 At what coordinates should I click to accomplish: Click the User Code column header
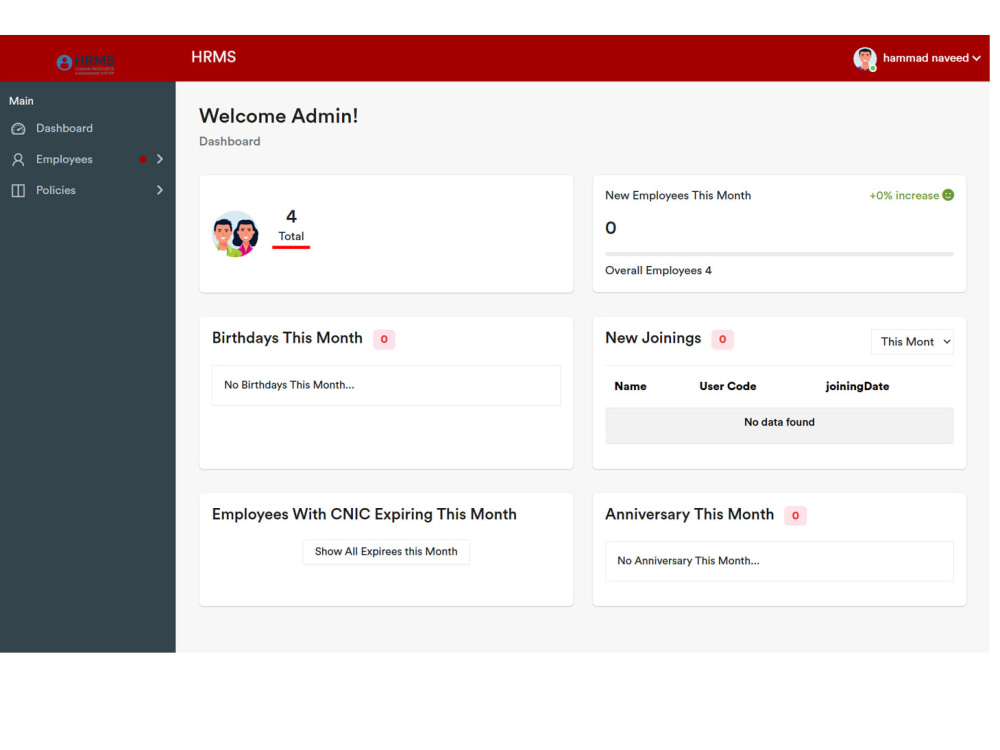pos(728,386)
